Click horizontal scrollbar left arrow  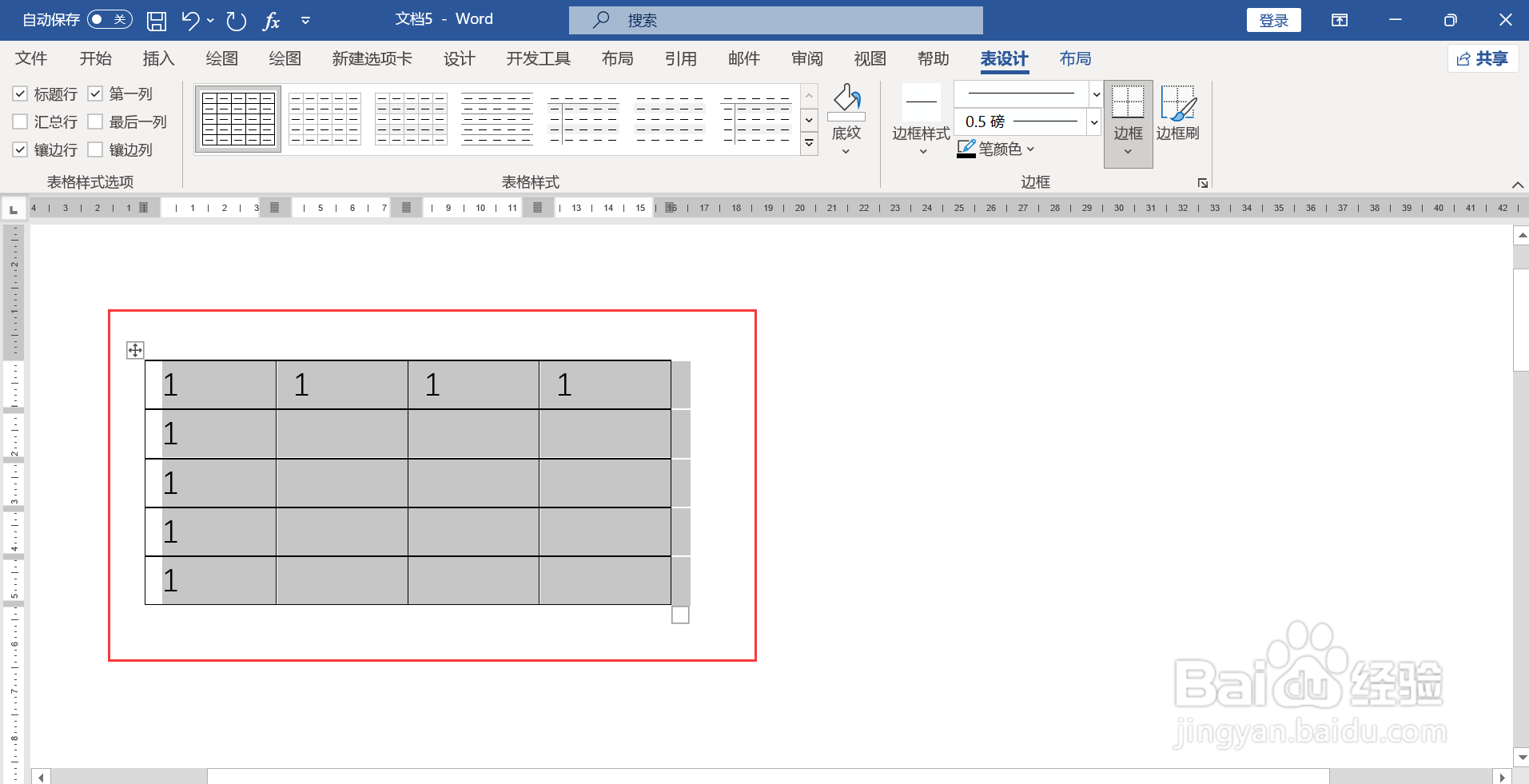[41, 777]
